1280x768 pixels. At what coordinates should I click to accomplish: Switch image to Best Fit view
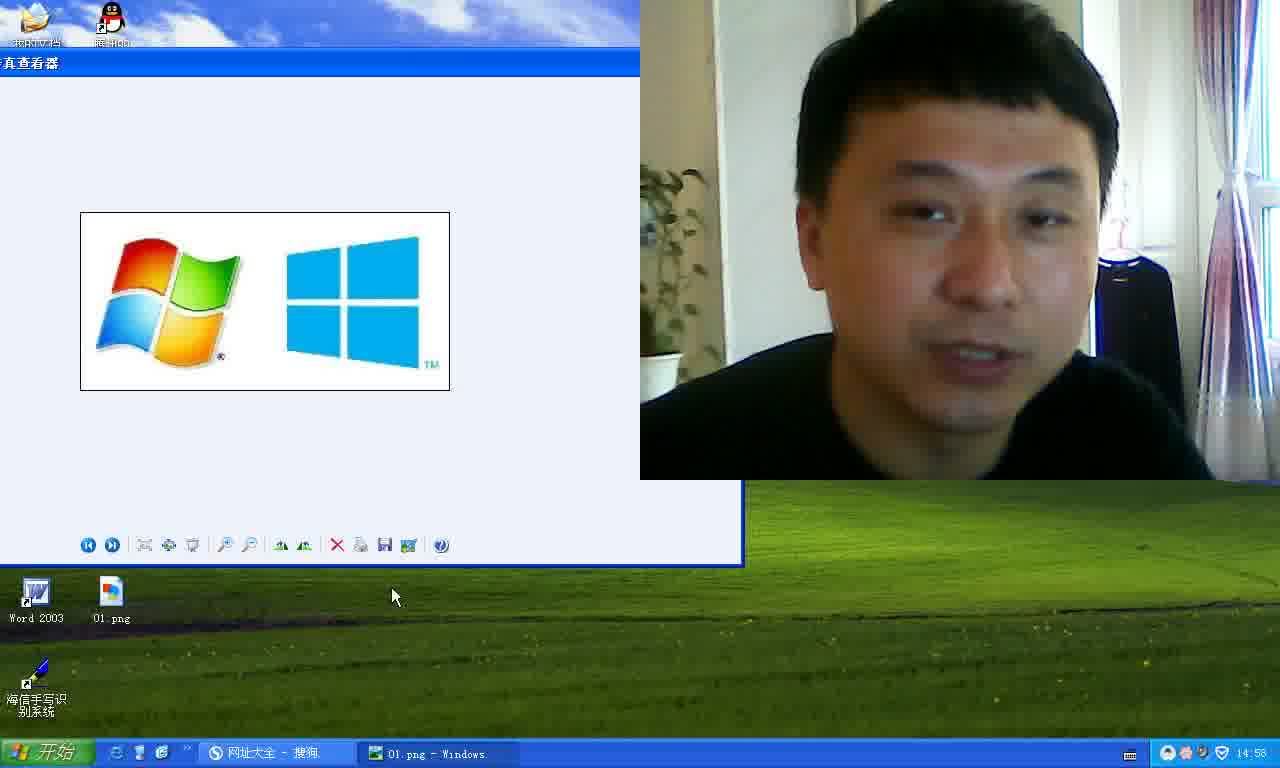(x=145, y=545)
